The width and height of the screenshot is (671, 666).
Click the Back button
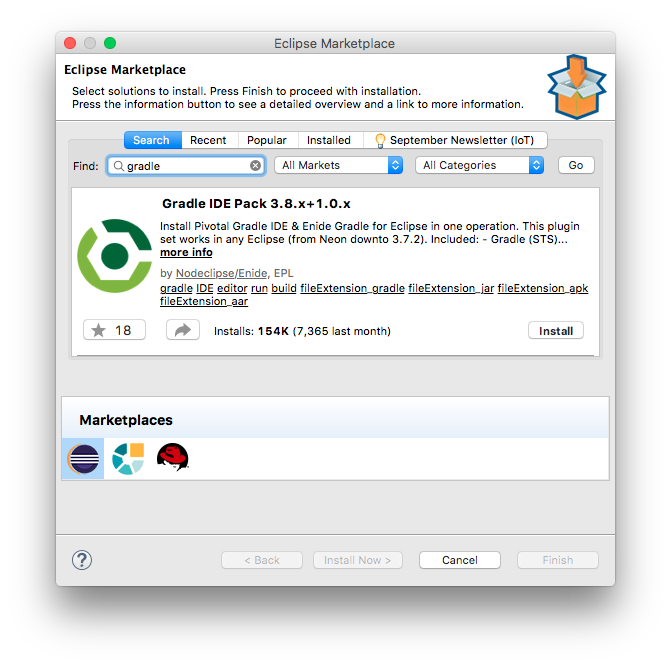coord(262,560)
